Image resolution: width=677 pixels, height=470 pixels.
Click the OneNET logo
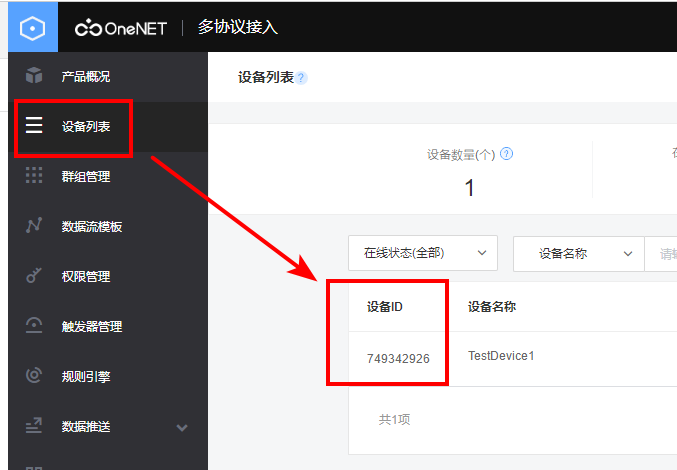121,28
